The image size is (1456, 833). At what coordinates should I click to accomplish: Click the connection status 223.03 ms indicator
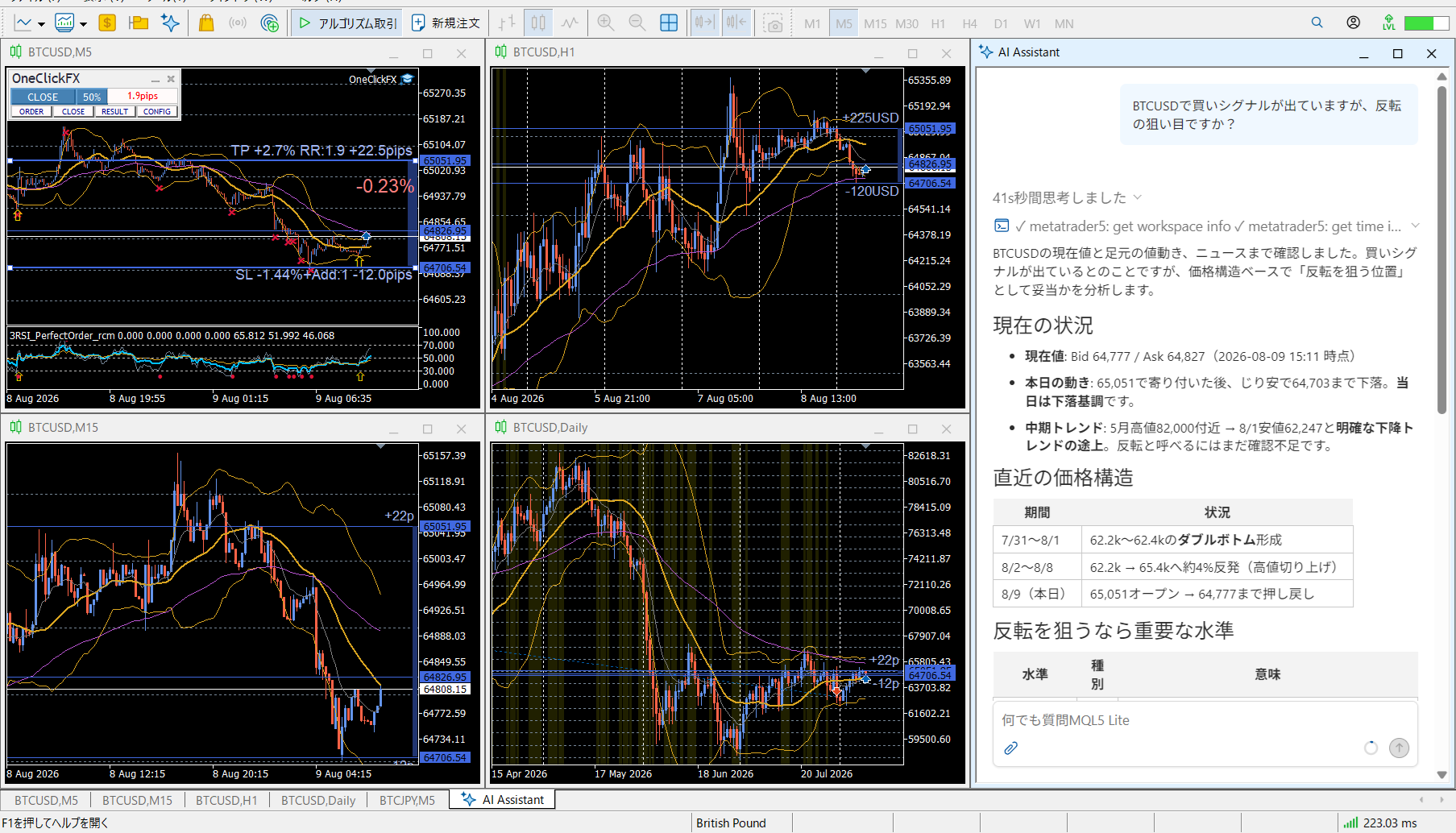click(1379, 823)
